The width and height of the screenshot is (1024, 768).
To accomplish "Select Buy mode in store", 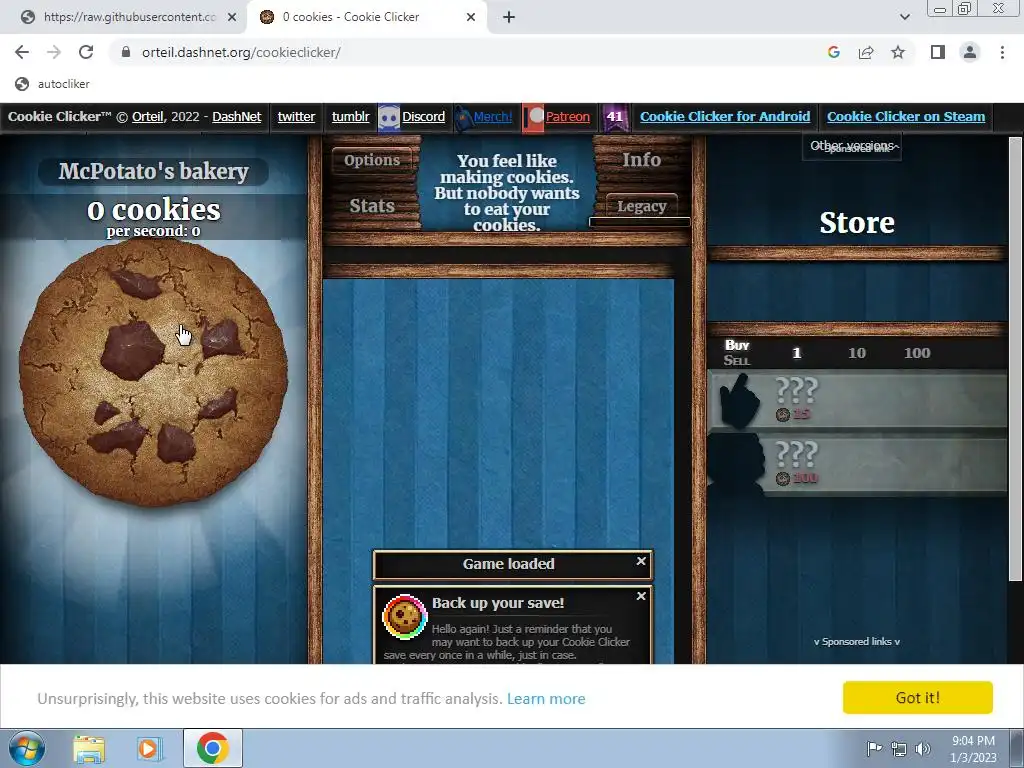I will click(737, 345).
